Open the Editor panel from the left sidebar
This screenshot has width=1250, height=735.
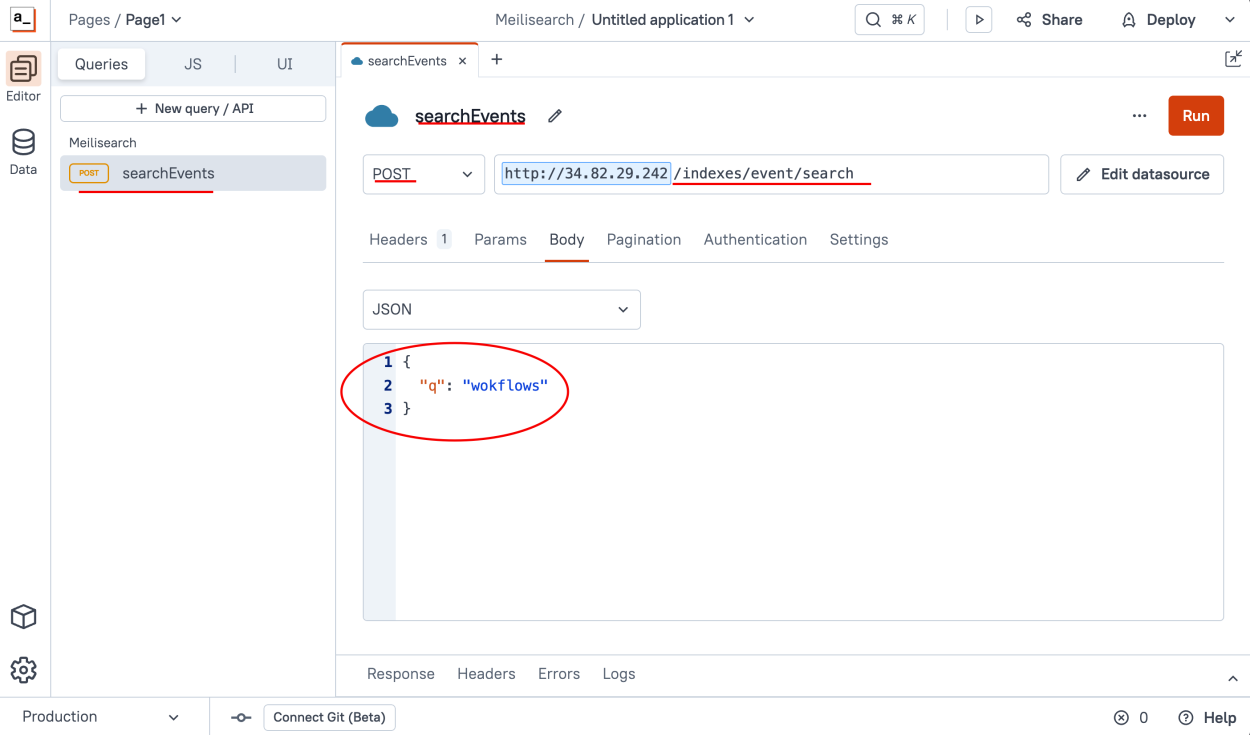coord(23,70)
